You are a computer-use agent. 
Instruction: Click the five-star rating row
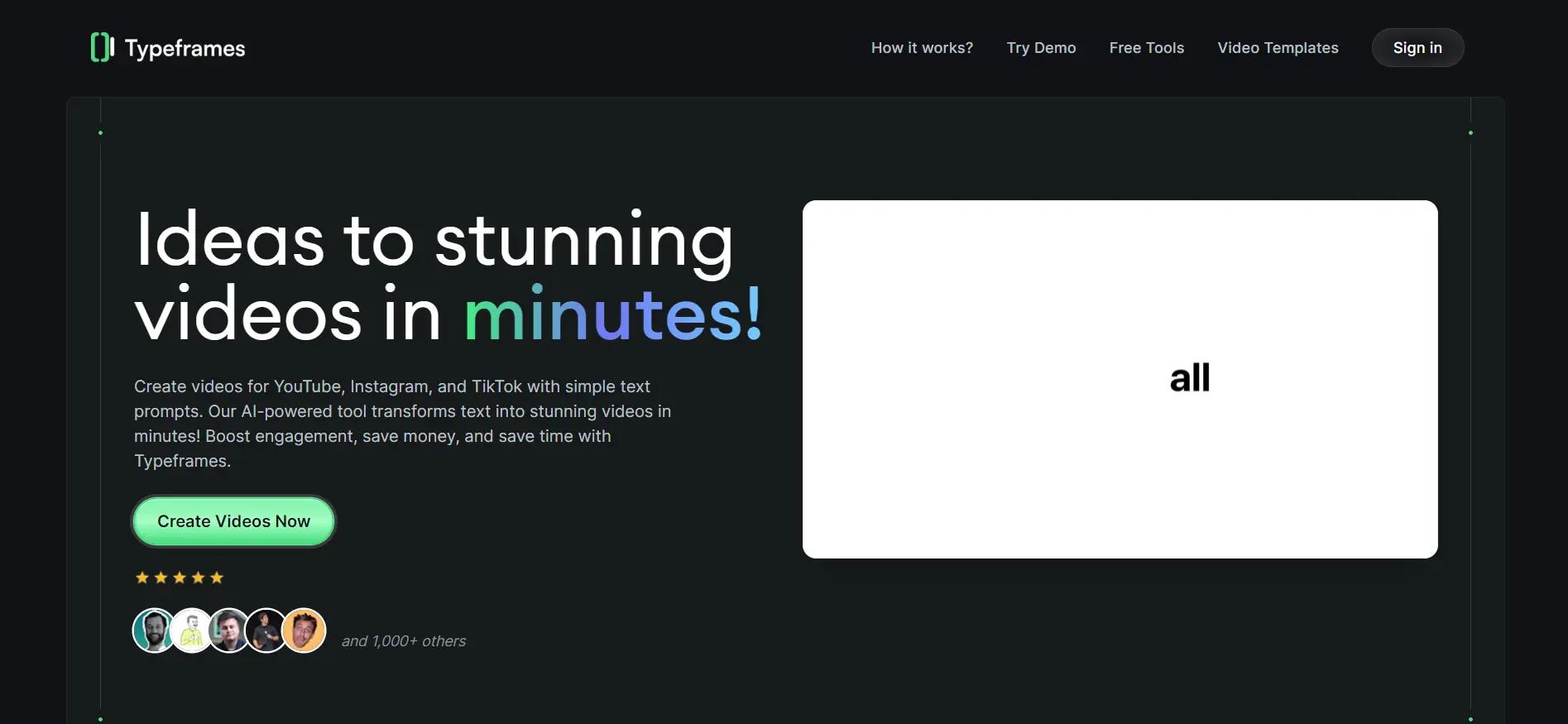[x=180, y=578]
